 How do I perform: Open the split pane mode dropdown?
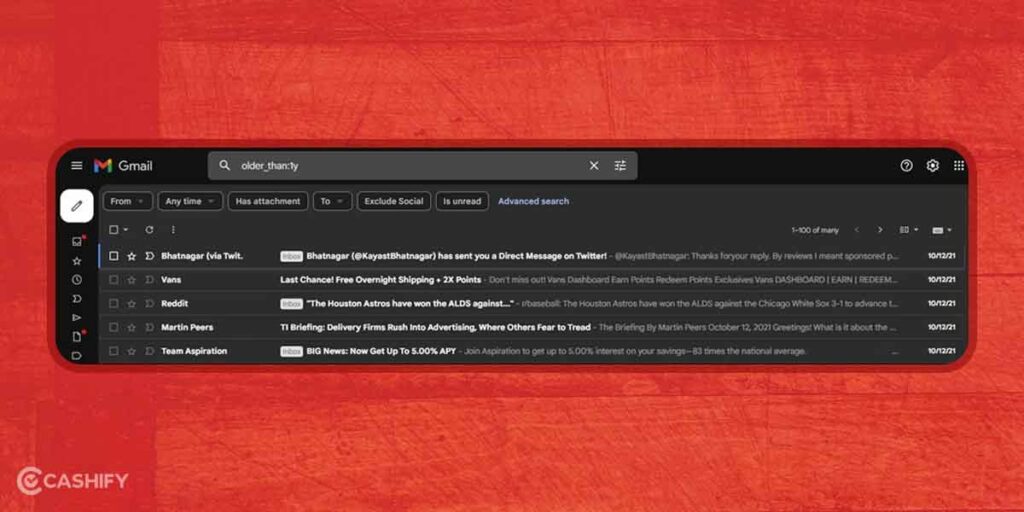[908, 230]
